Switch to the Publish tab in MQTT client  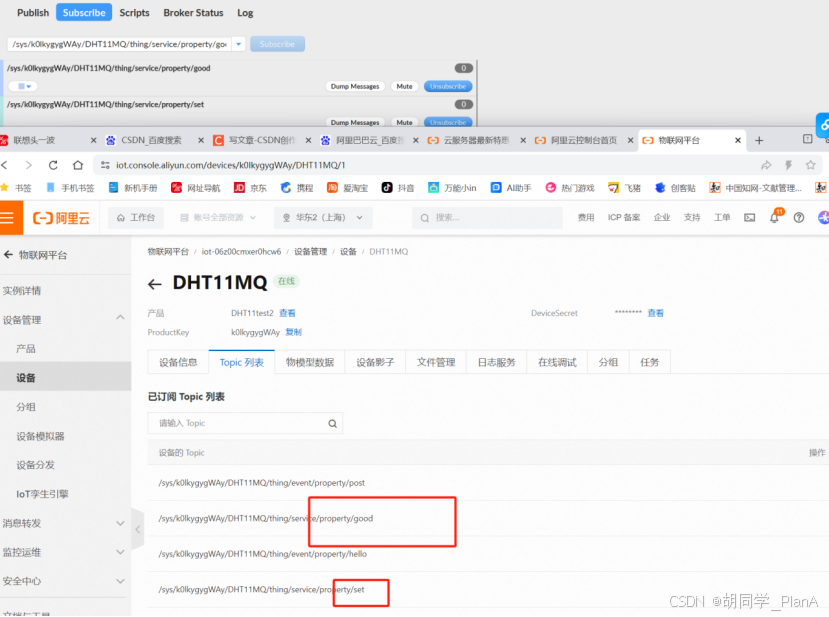point(33,13)
